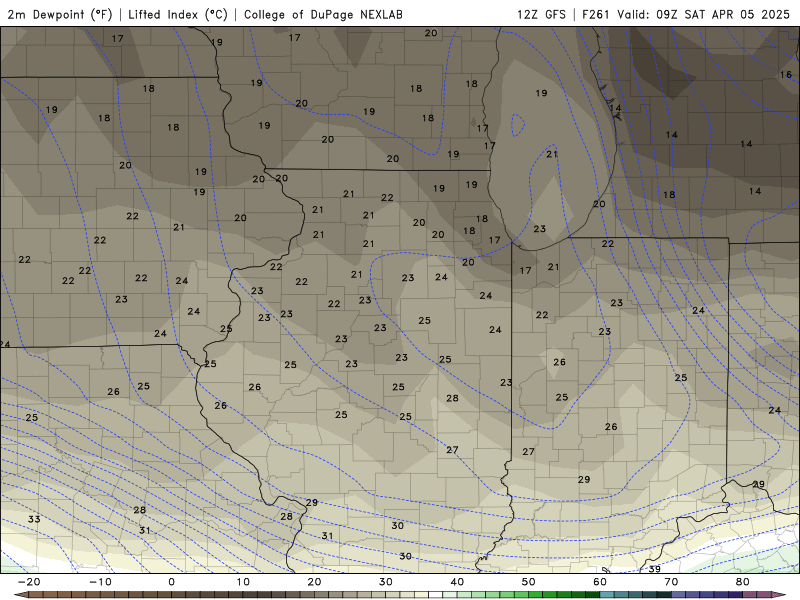Click the '70' label on the color scale
The height and width of the screenshot is (600, 800).
click(x=671, y=582)
